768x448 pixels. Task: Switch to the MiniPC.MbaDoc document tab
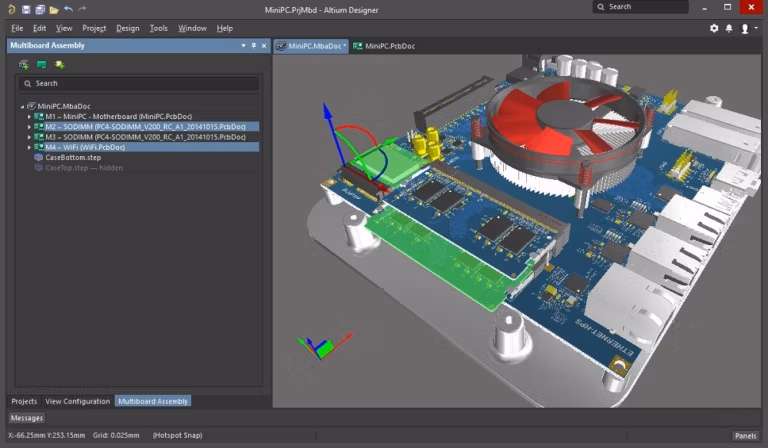click(x=311, y=46)
